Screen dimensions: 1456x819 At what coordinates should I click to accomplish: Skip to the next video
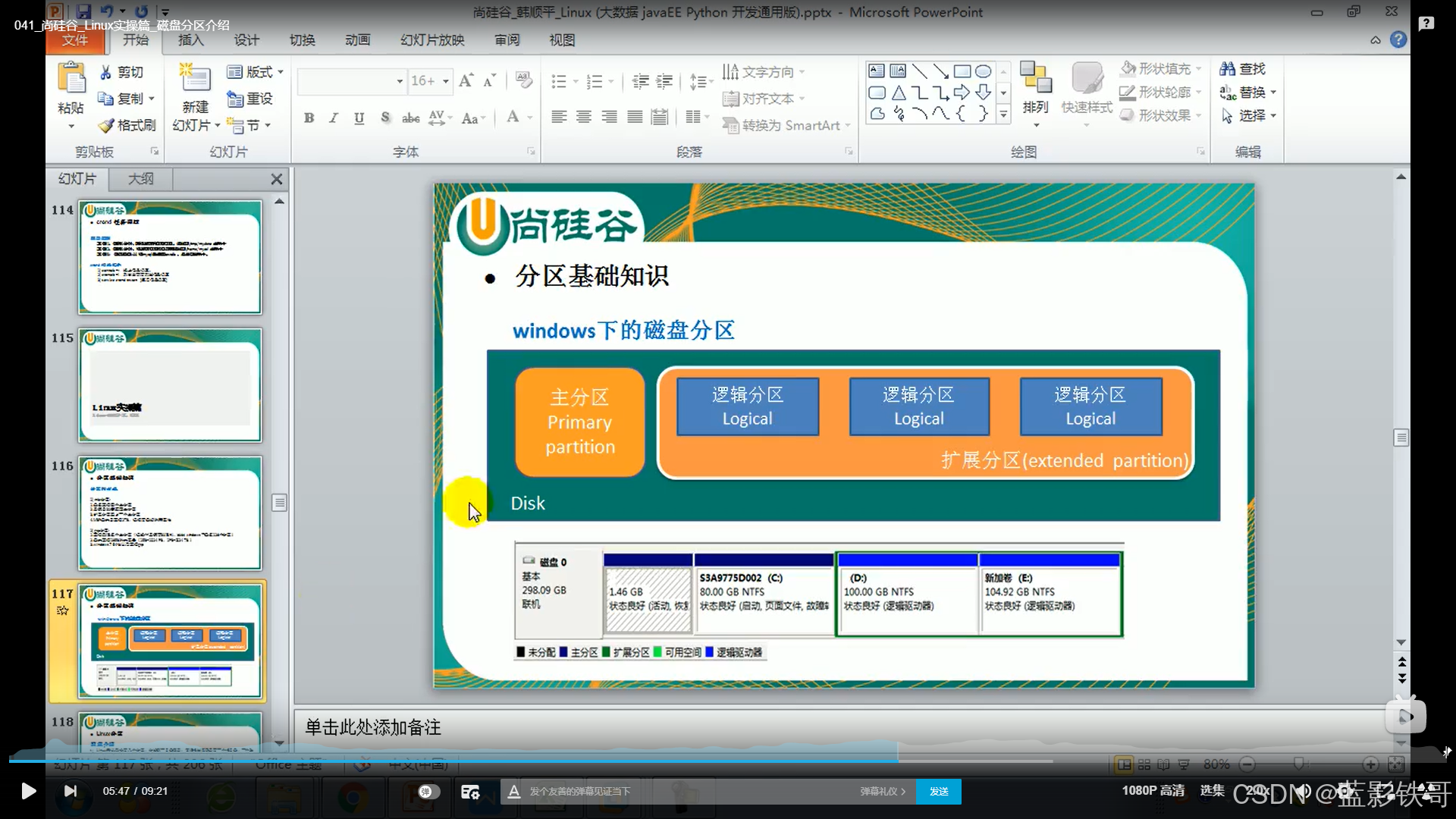71,792
